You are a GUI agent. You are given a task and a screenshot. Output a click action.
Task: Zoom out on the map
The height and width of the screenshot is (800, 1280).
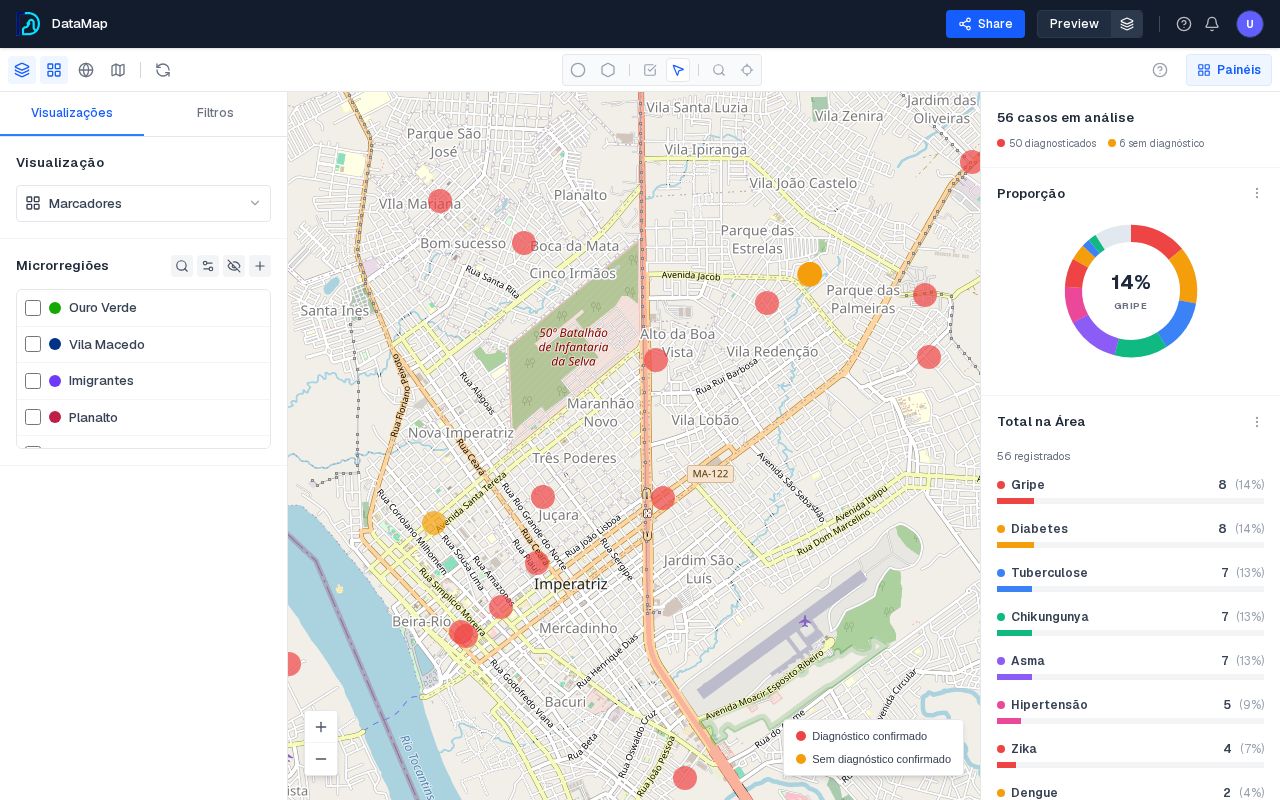point(321,759)
